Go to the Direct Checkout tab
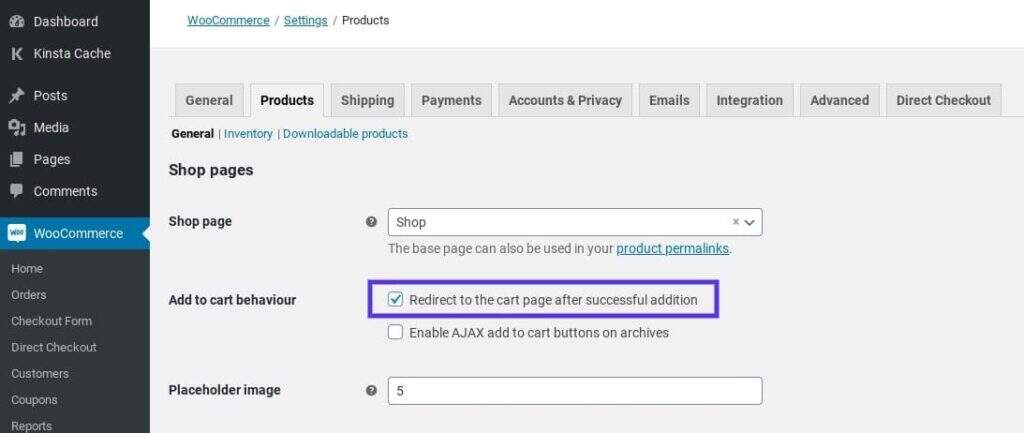This screenshot has width=1024, height=433. (x=943, y=100)
